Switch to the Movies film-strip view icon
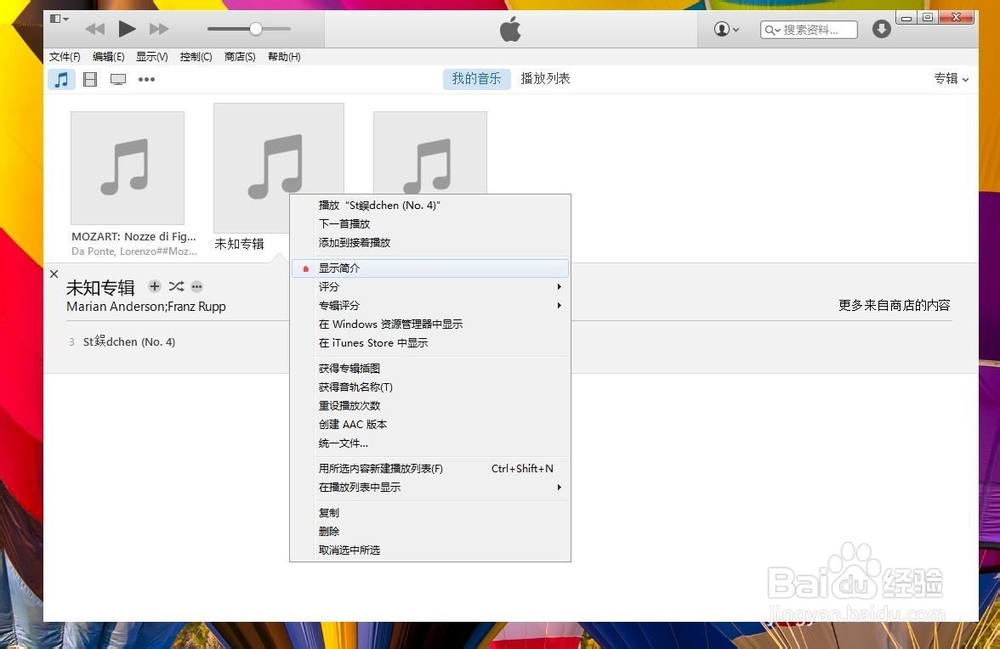 [x=90, y=79]
